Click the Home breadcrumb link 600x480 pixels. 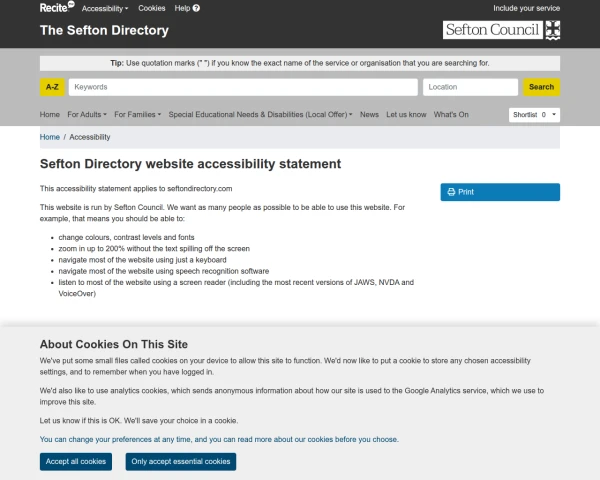point(49,137)
